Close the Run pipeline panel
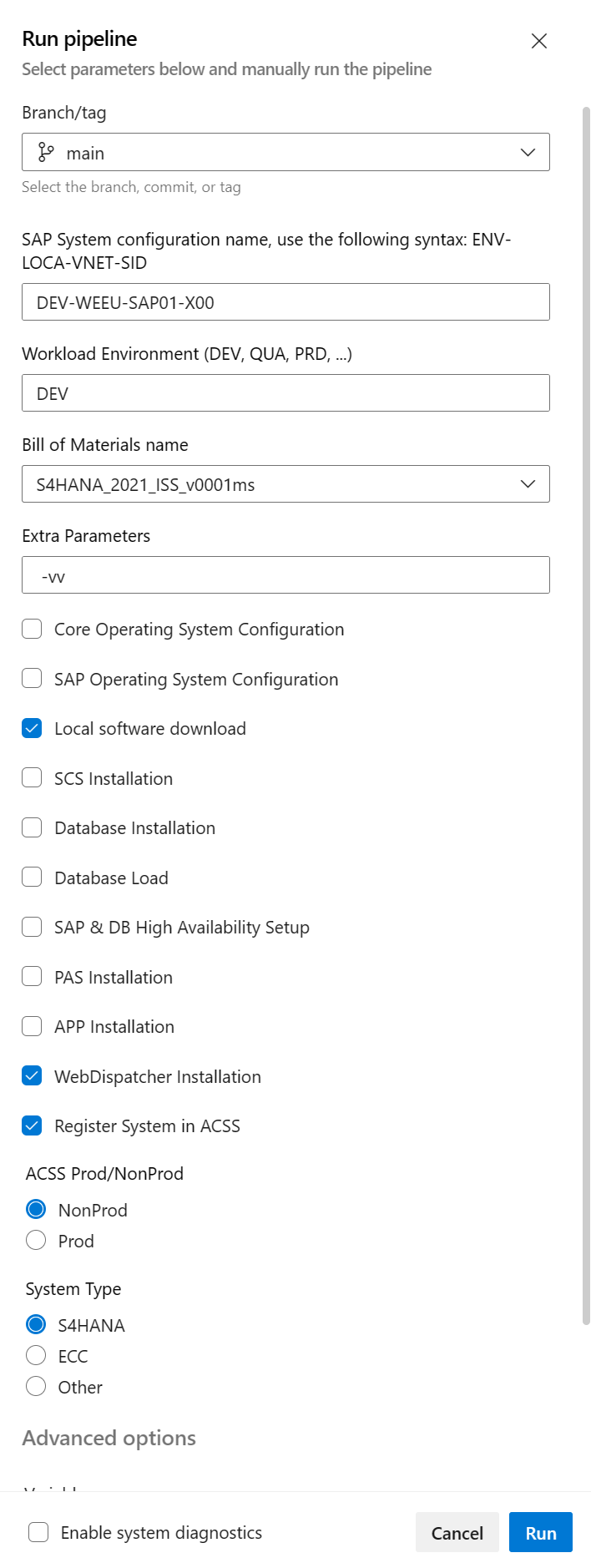 coord(538,40)
